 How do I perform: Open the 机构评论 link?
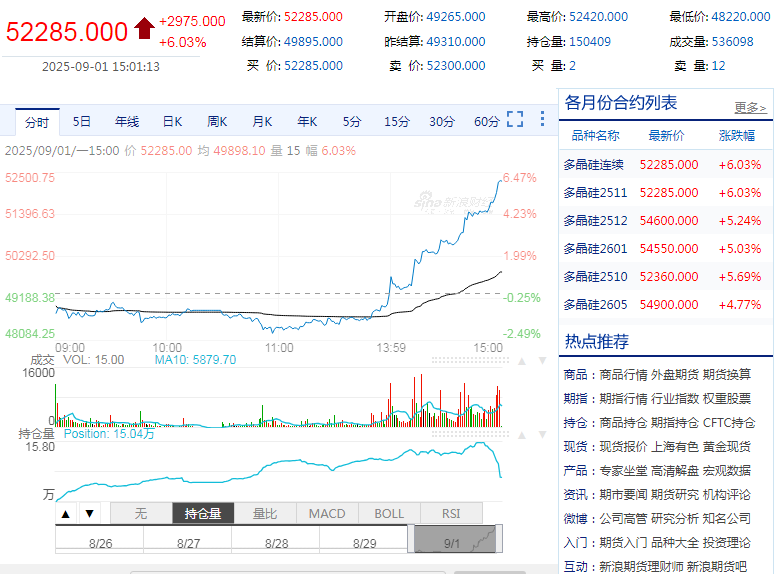pyautogui.click(x=726, y=495)
